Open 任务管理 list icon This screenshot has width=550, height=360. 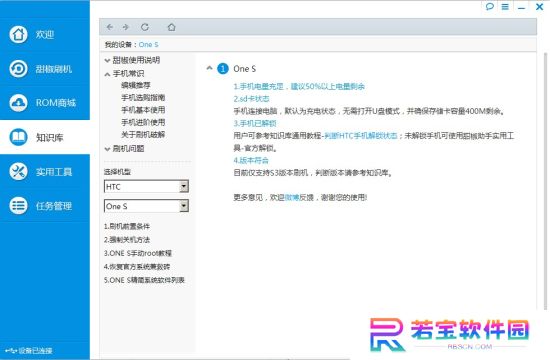click(18, 206)
